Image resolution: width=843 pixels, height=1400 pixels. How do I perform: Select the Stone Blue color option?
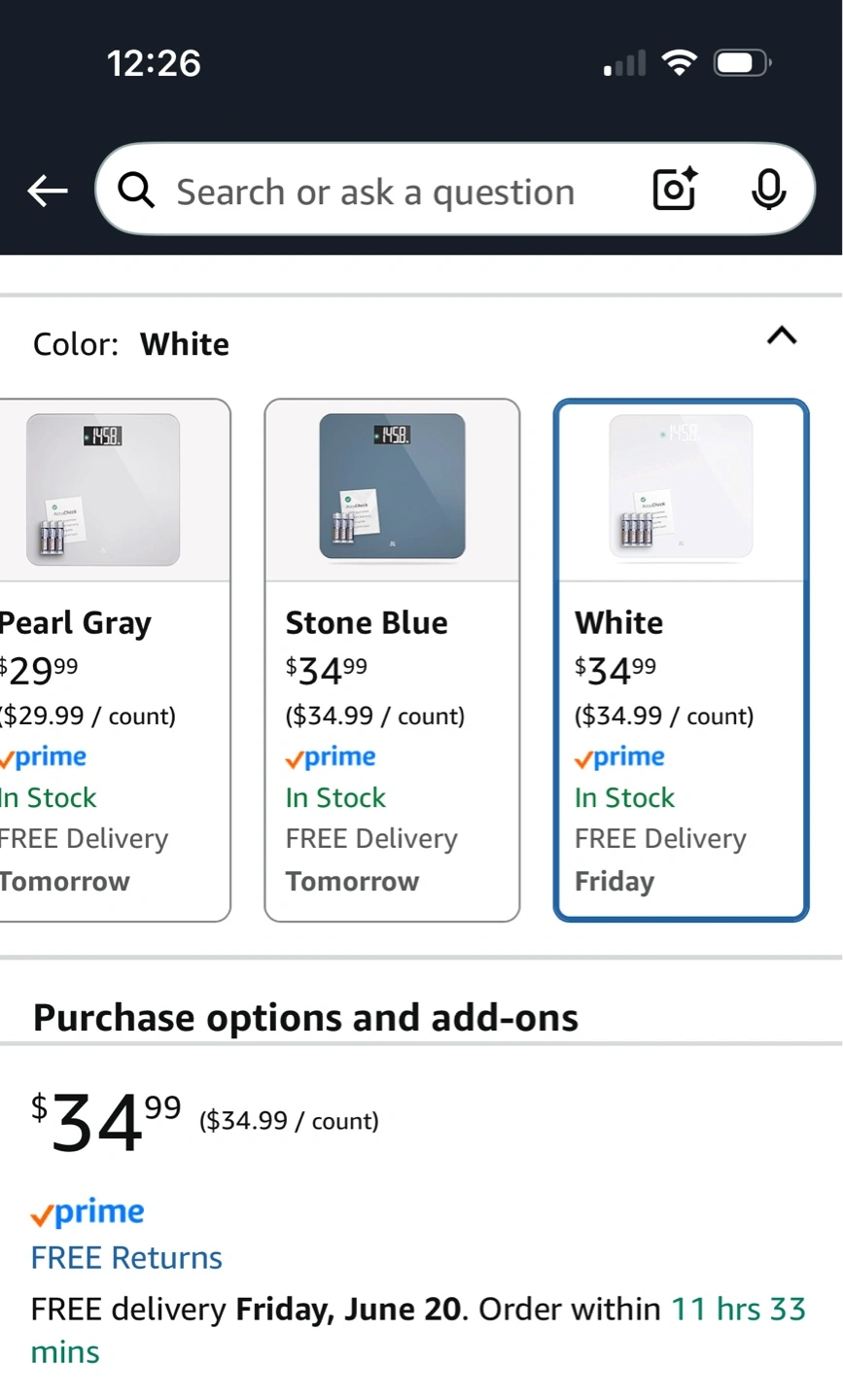point(392,660)
